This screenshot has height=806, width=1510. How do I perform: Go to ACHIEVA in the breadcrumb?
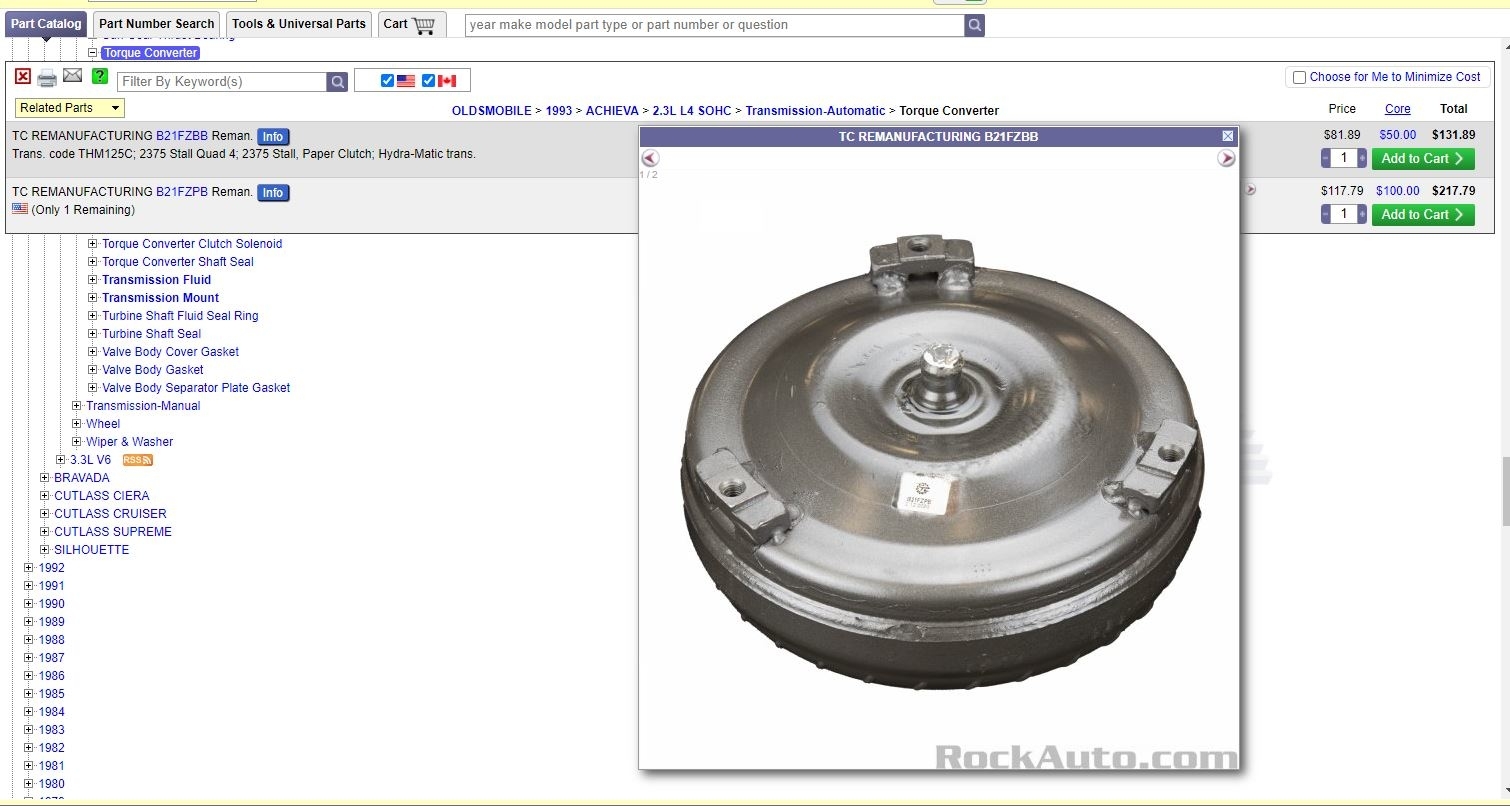tap(612, 111)
